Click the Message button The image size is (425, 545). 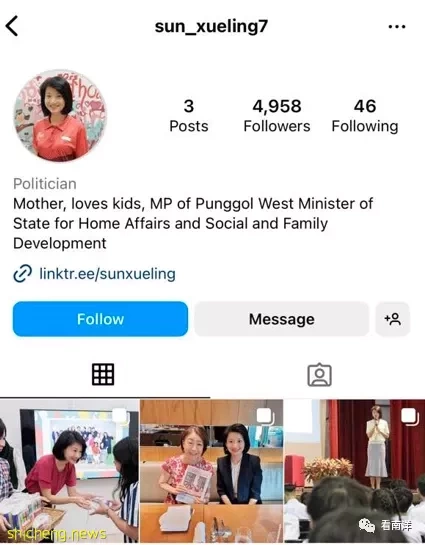click(x=281, y=319)
